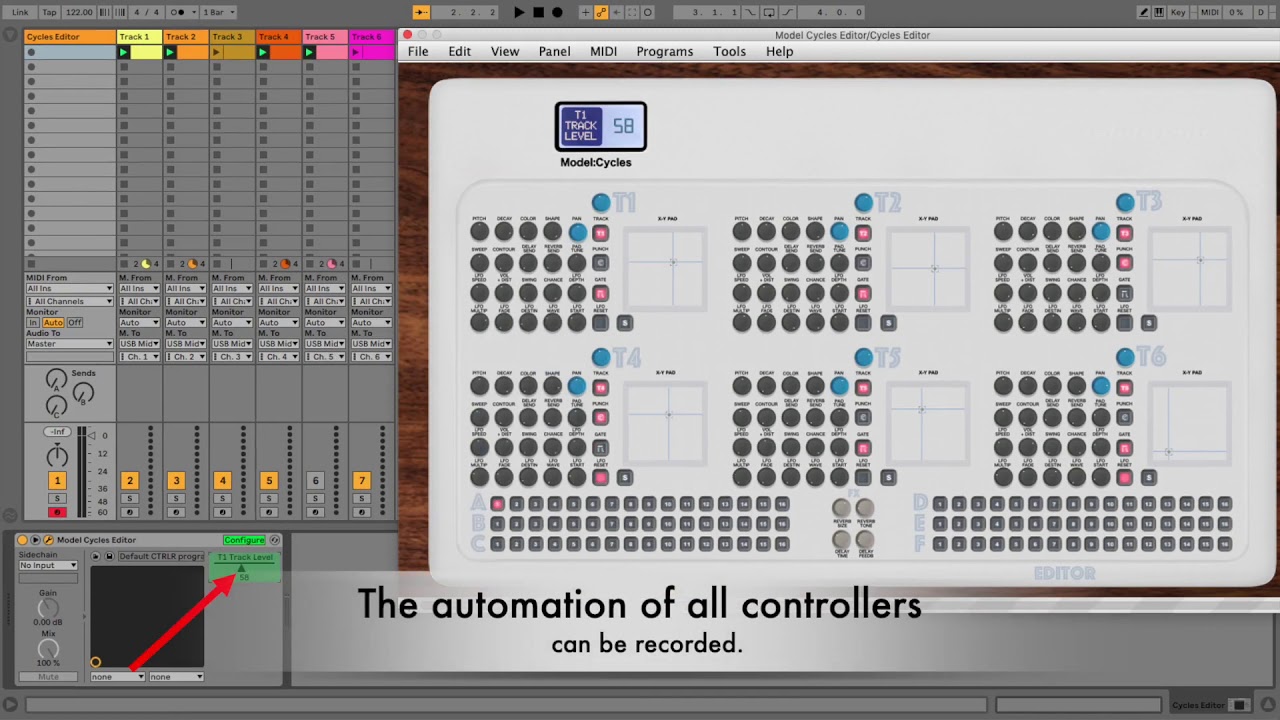Toggle automation arm chain icon

point(601,12)
